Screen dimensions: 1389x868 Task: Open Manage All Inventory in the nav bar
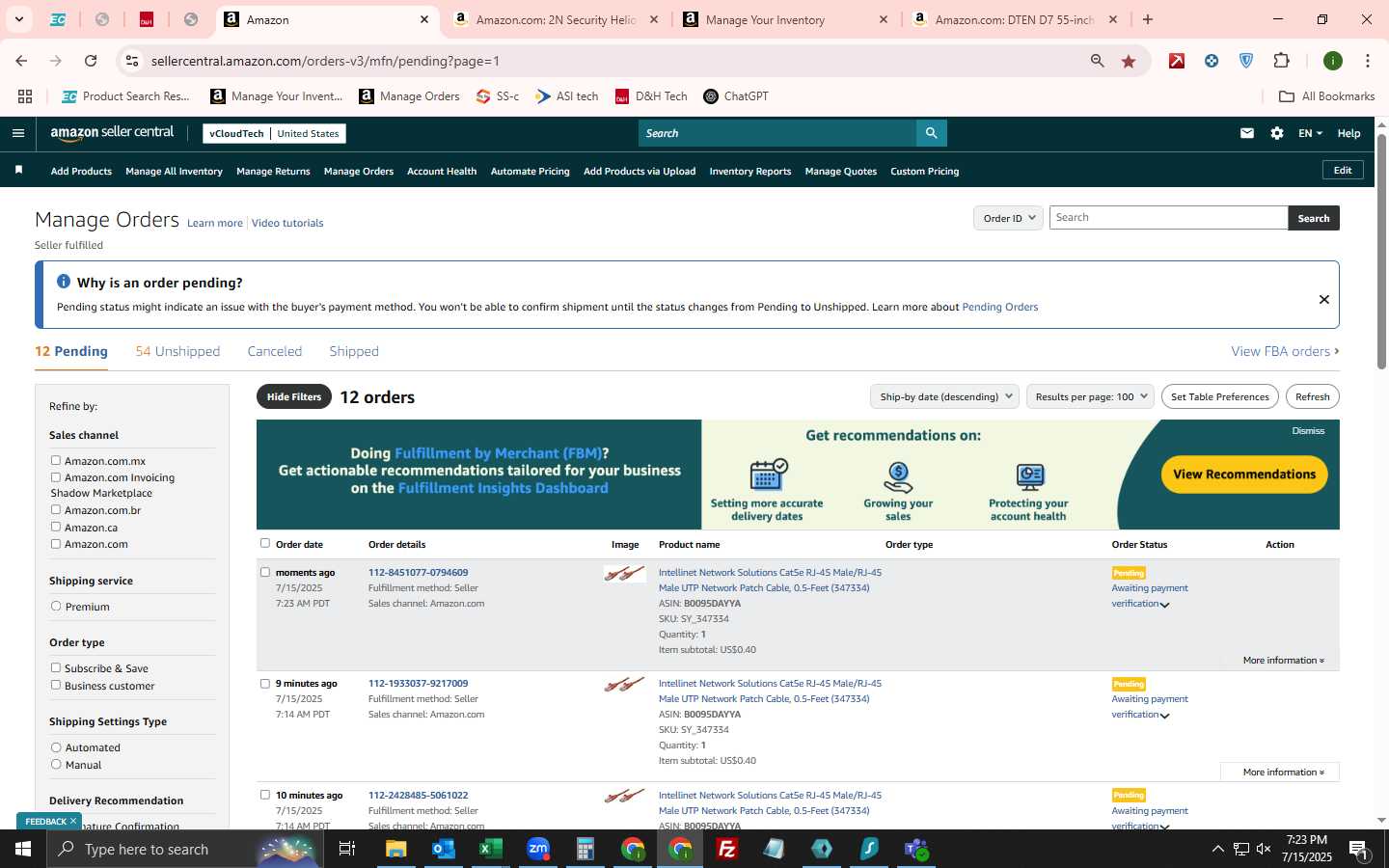pos(174,172)
